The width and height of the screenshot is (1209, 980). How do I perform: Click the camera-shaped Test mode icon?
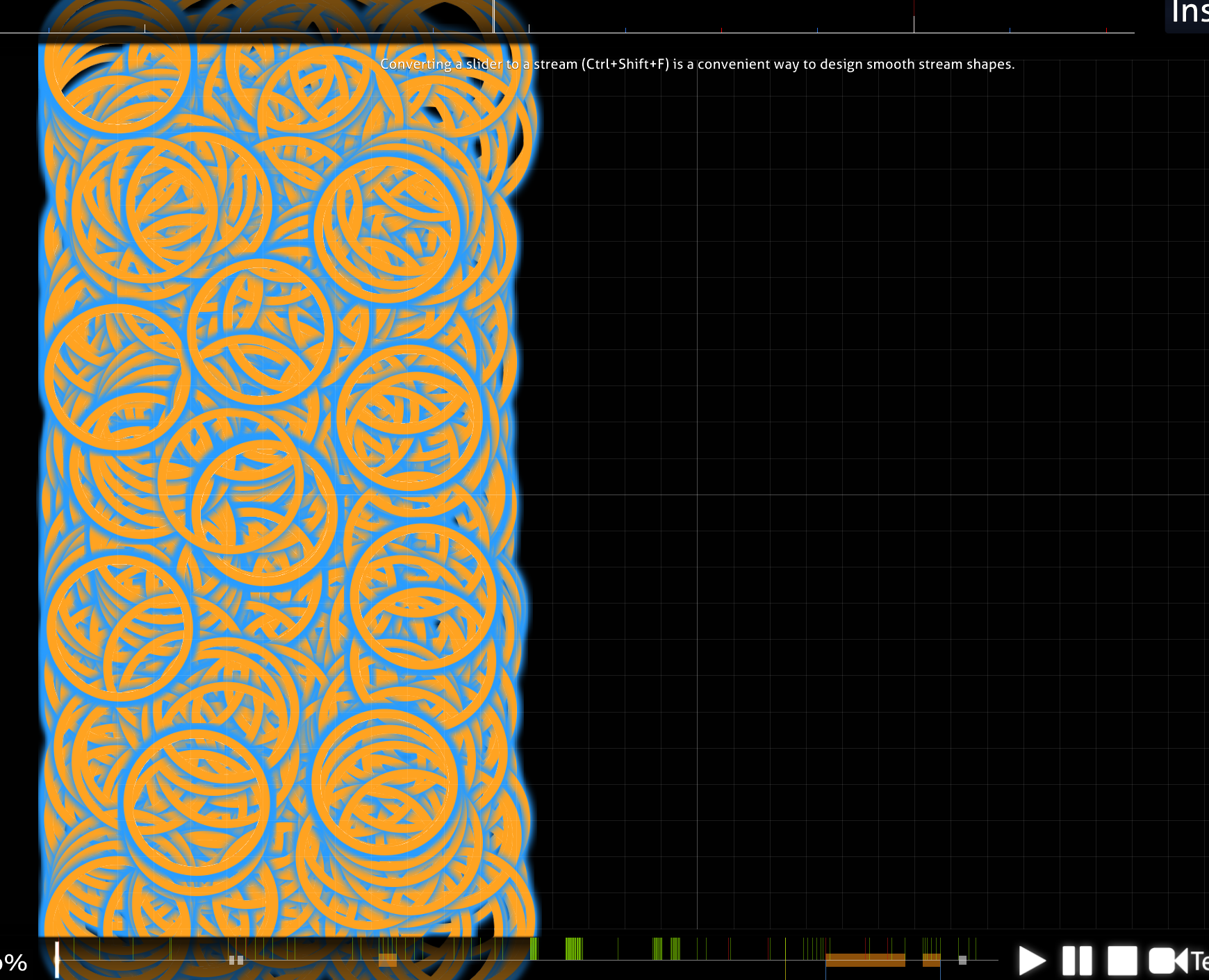[1169, 961]
